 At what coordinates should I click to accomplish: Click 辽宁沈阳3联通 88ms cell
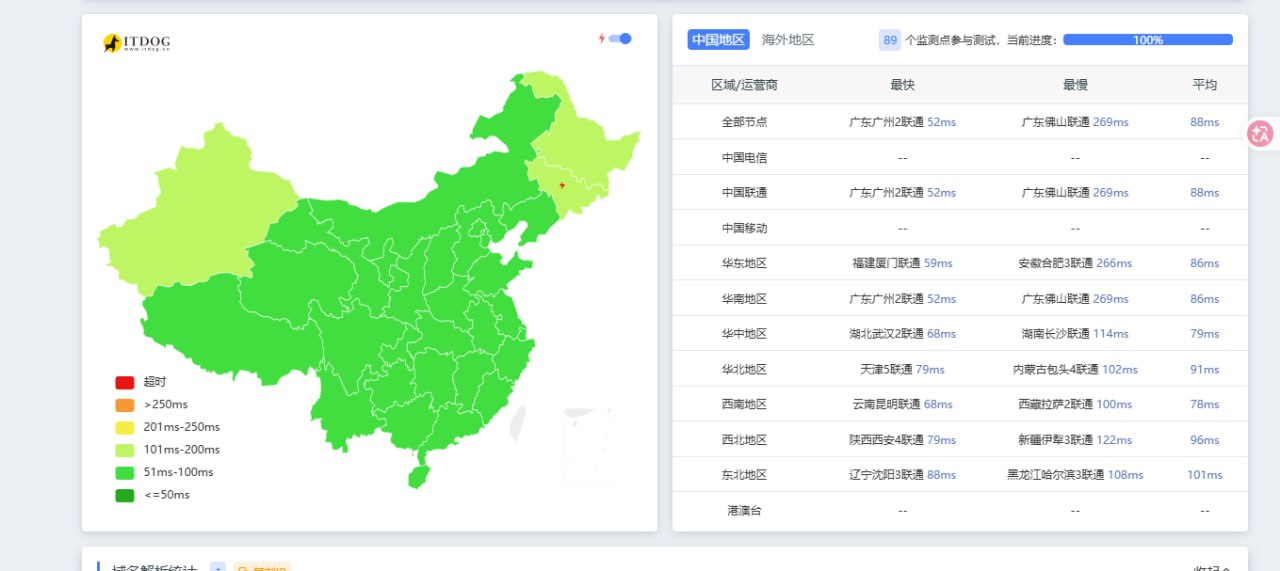click(x=902, y=475)
